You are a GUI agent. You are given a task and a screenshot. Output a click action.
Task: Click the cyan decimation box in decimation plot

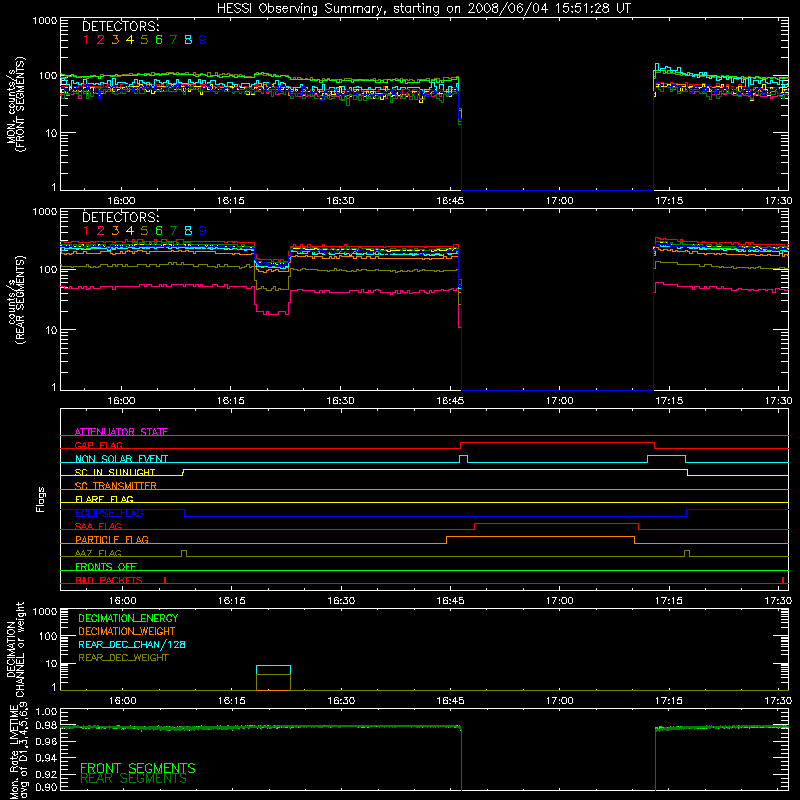click(x=273, y=670)
